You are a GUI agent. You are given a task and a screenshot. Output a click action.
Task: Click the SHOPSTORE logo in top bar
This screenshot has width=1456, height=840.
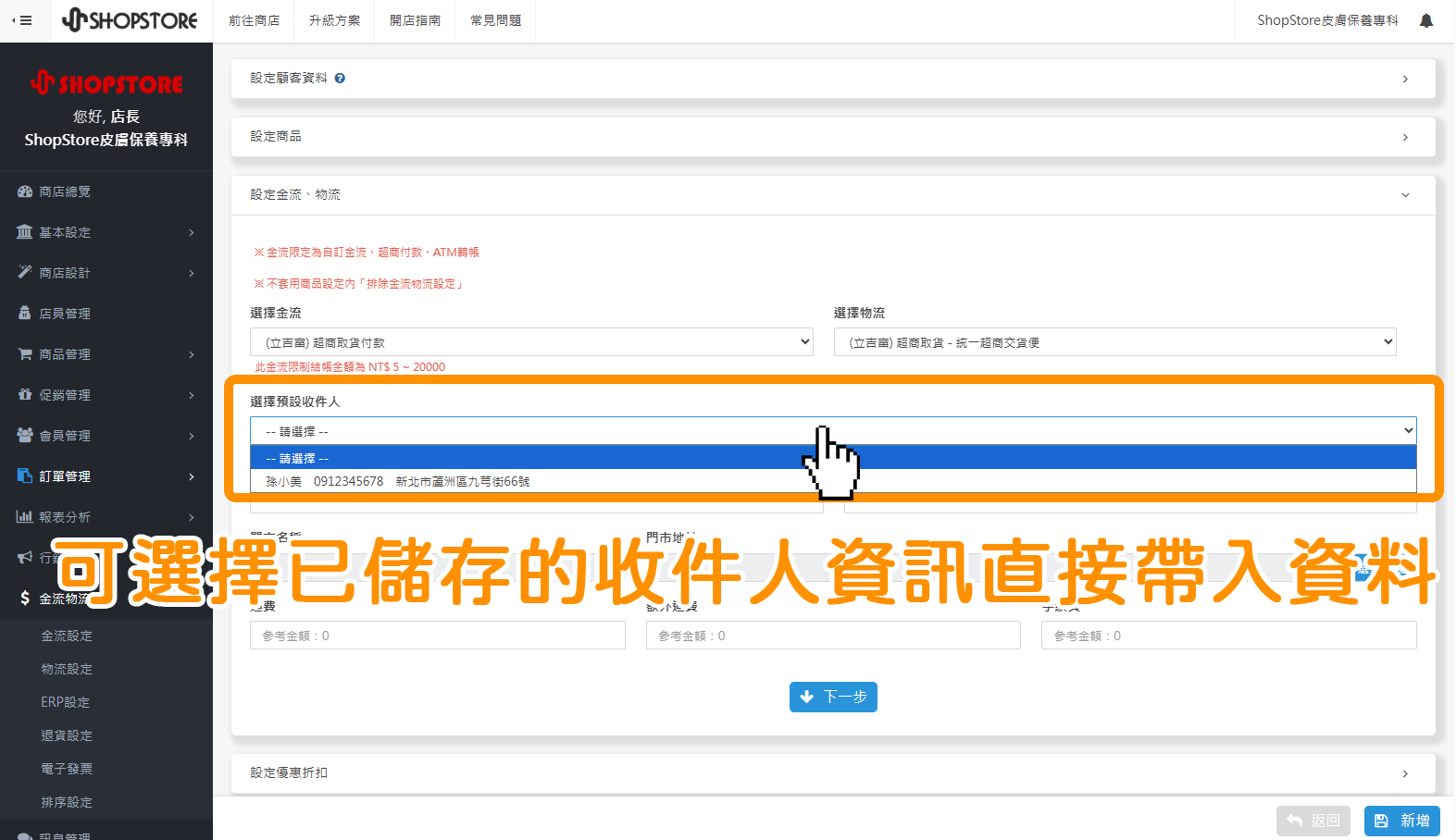coord(130,19)
